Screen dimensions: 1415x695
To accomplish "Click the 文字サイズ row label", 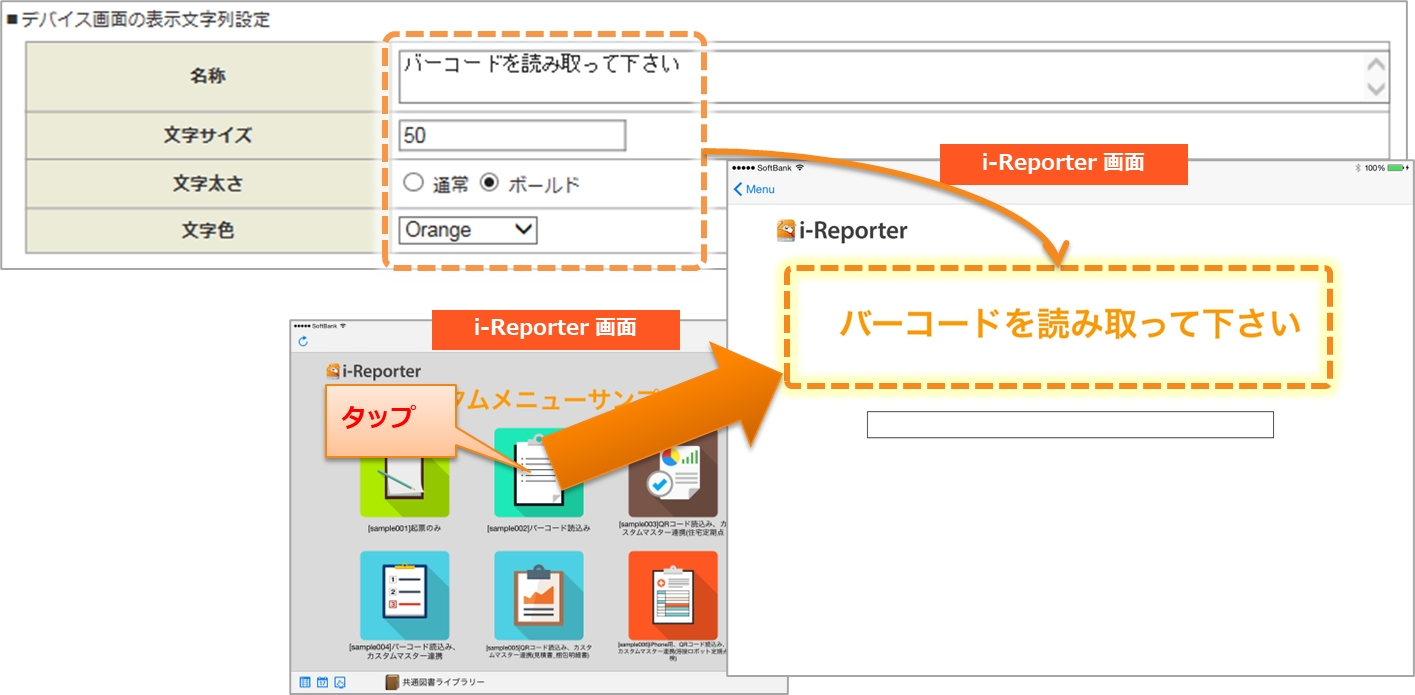I will 207,135.
